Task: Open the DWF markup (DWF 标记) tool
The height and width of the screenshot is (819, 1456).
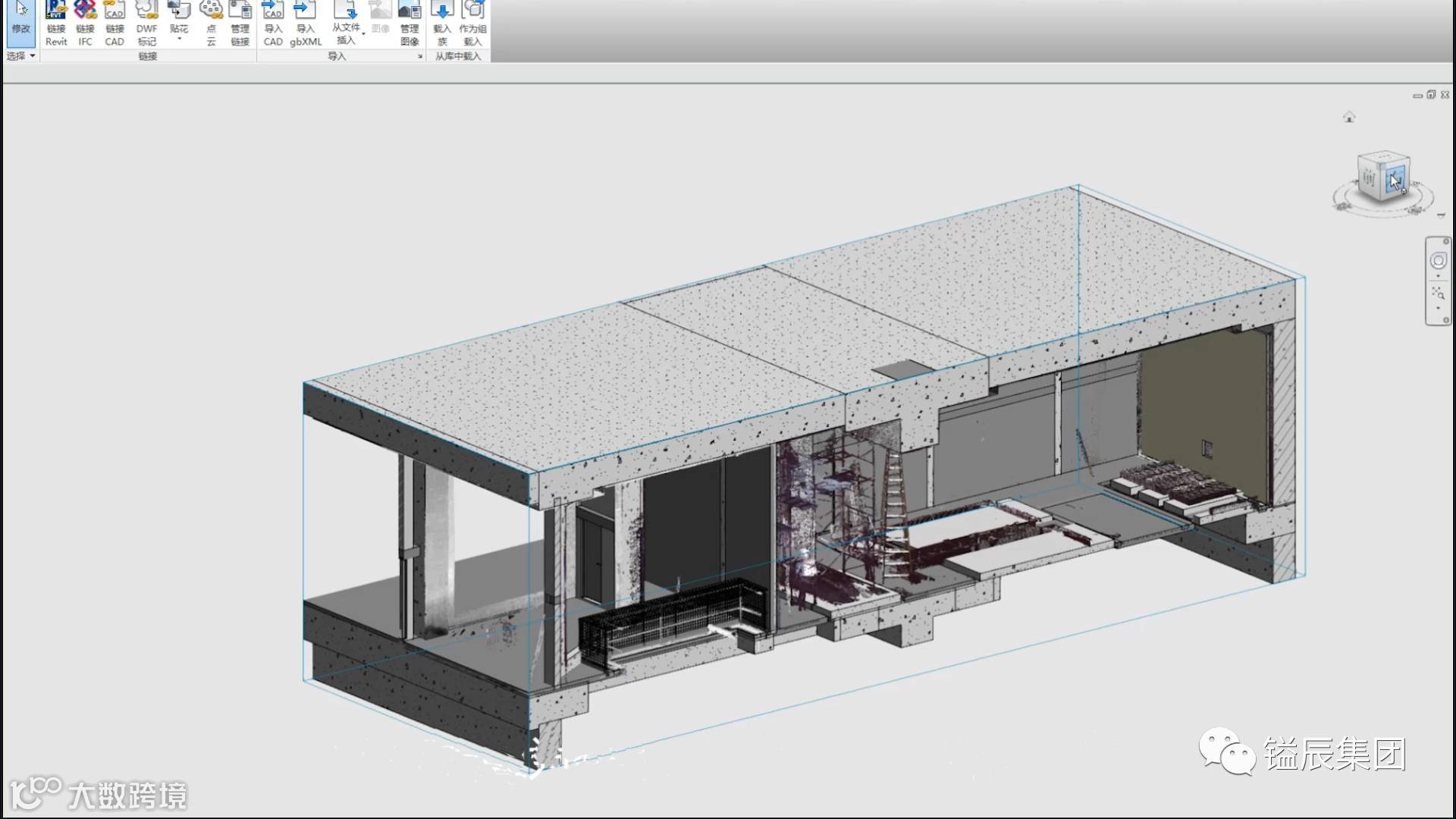Action: coord(146,23)
